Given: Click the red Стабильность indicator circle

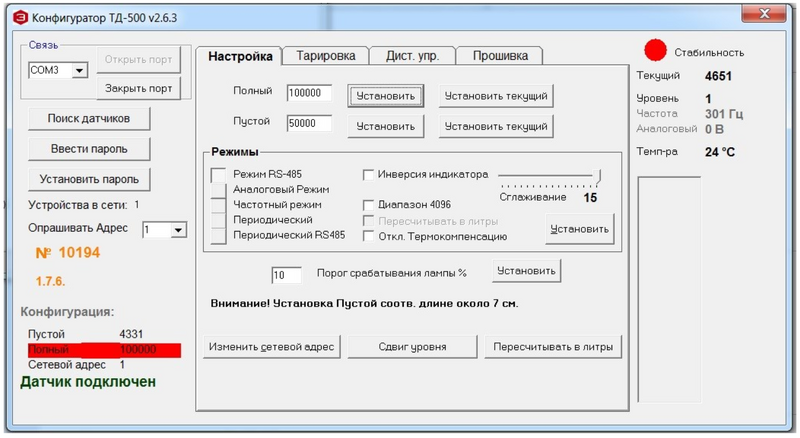Looking at the screenshot, I should pos(655,50).
